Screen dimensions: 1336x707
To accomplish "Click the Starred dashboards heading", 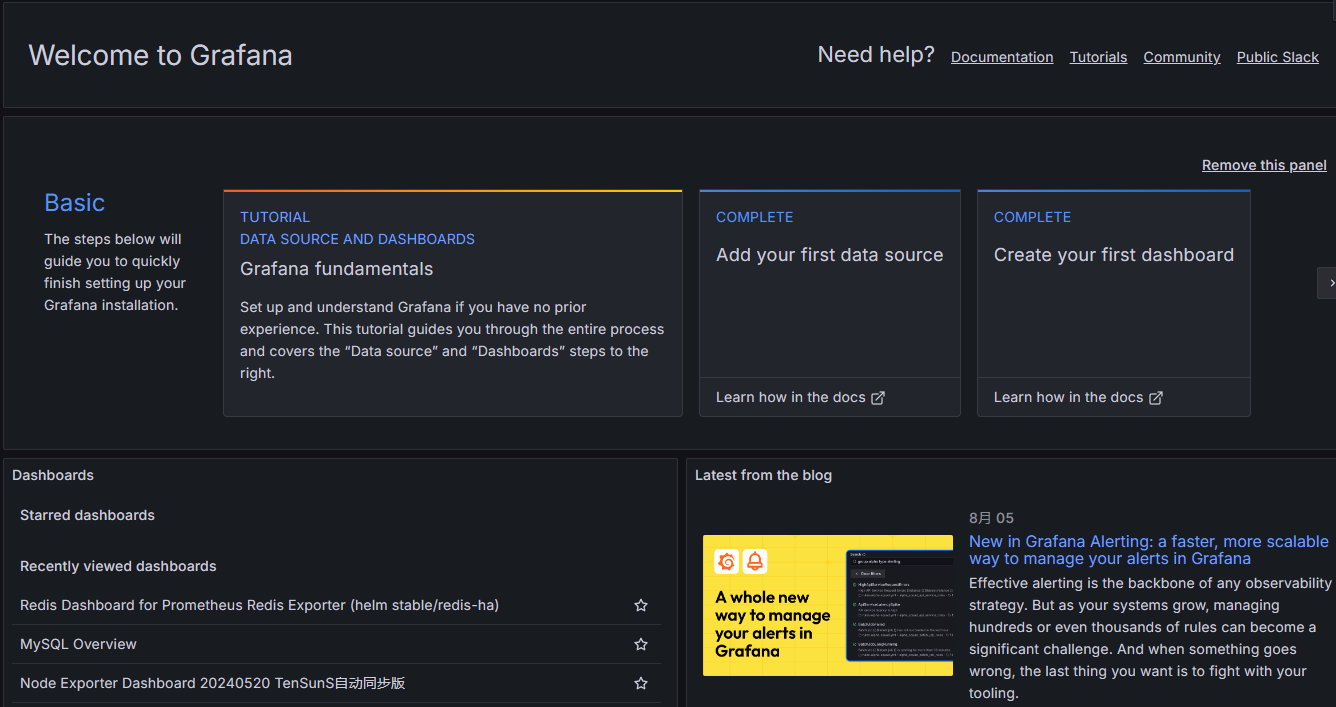I will tap(87, 515).
